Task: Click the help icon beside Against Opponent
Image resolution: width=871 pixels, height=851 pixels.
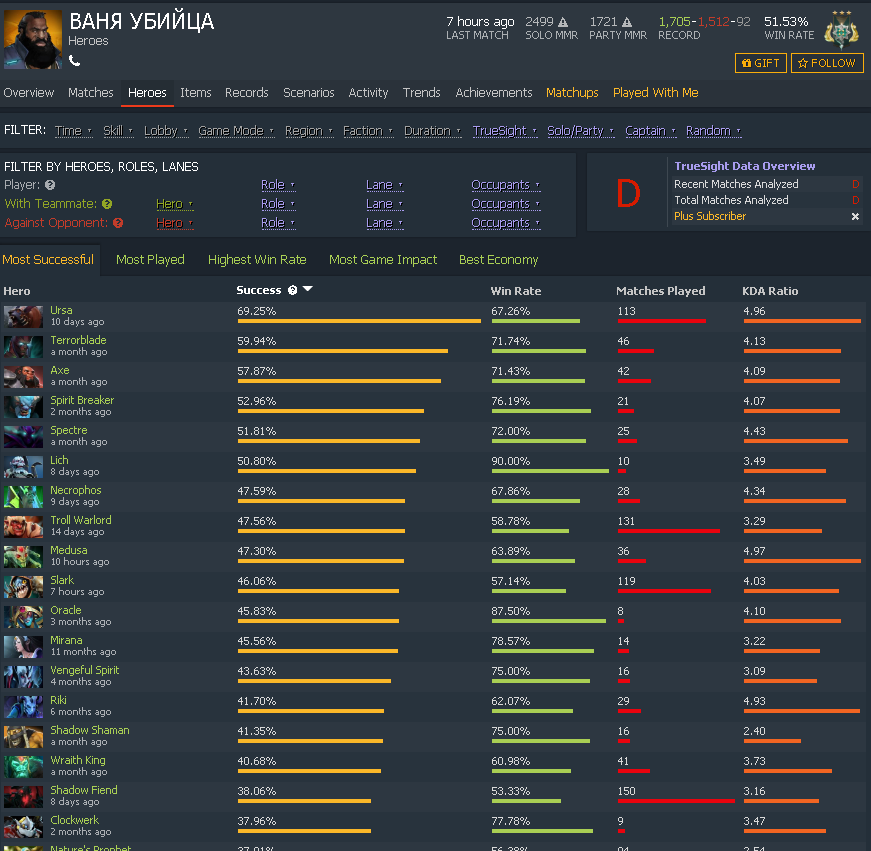Action: (118, 223)
